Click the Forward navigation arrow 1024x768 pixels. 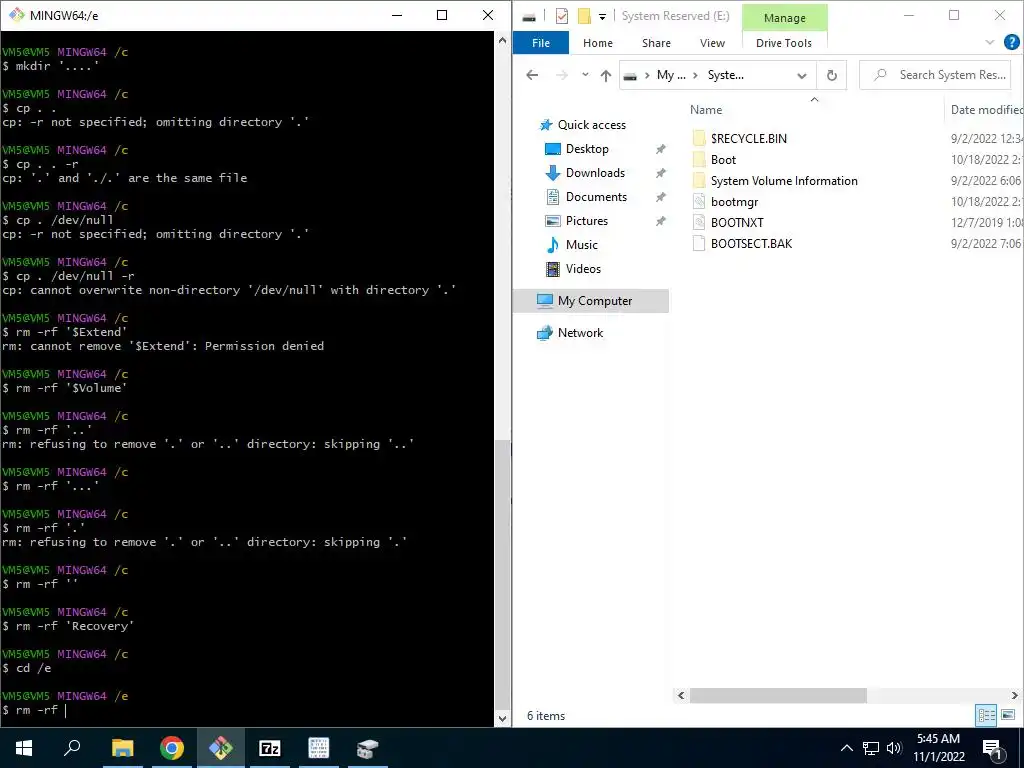(562, 75)
